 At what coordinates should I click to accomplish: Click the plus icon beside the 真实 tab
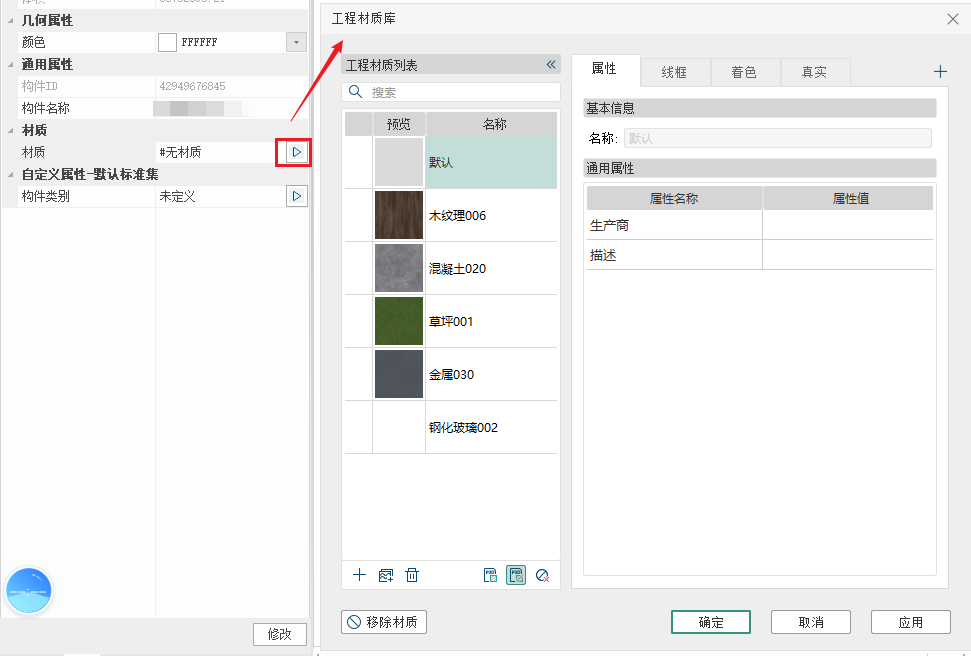[x=940, y=72]
